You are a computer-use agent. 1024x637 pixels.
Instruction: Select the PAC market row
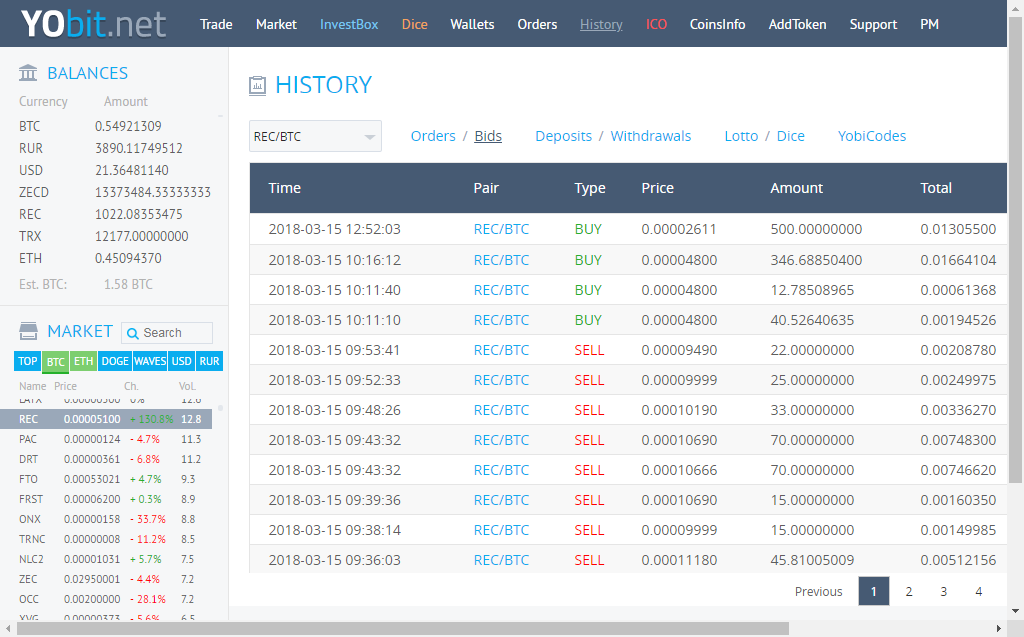tap(106, 439)
